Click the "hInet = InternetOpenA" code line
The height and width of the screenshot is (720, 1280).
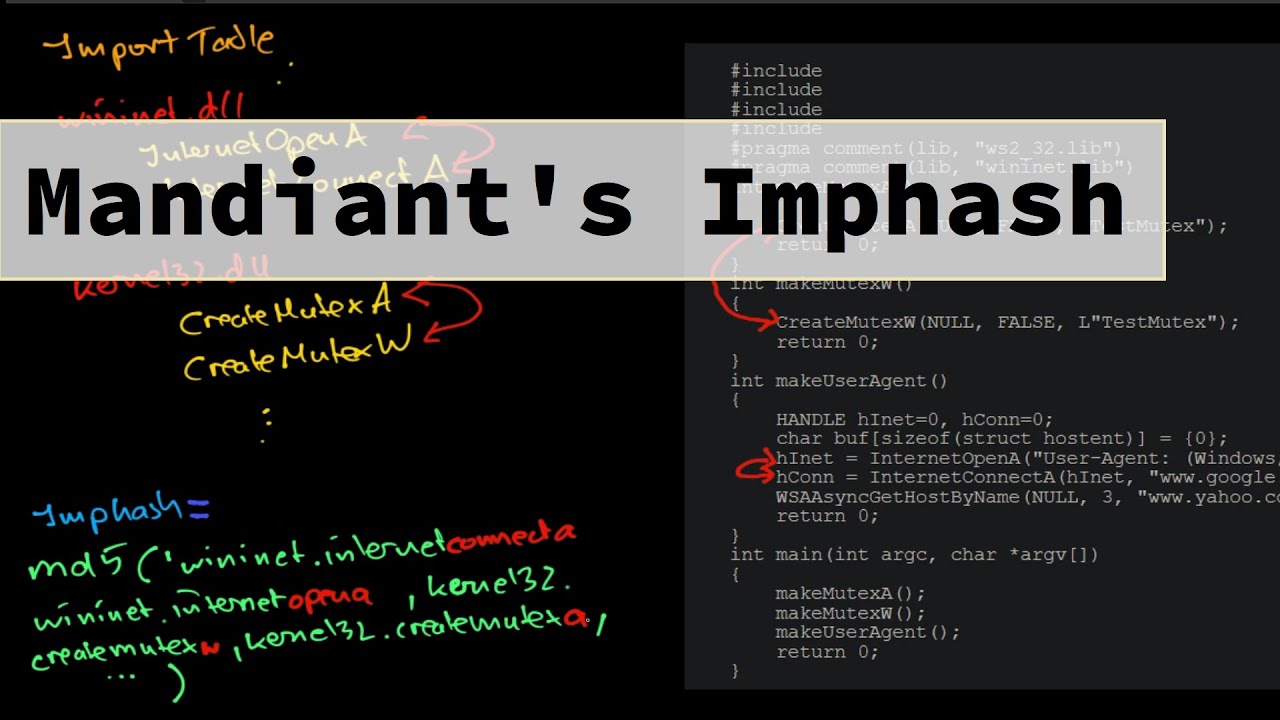pos(1028,458)
